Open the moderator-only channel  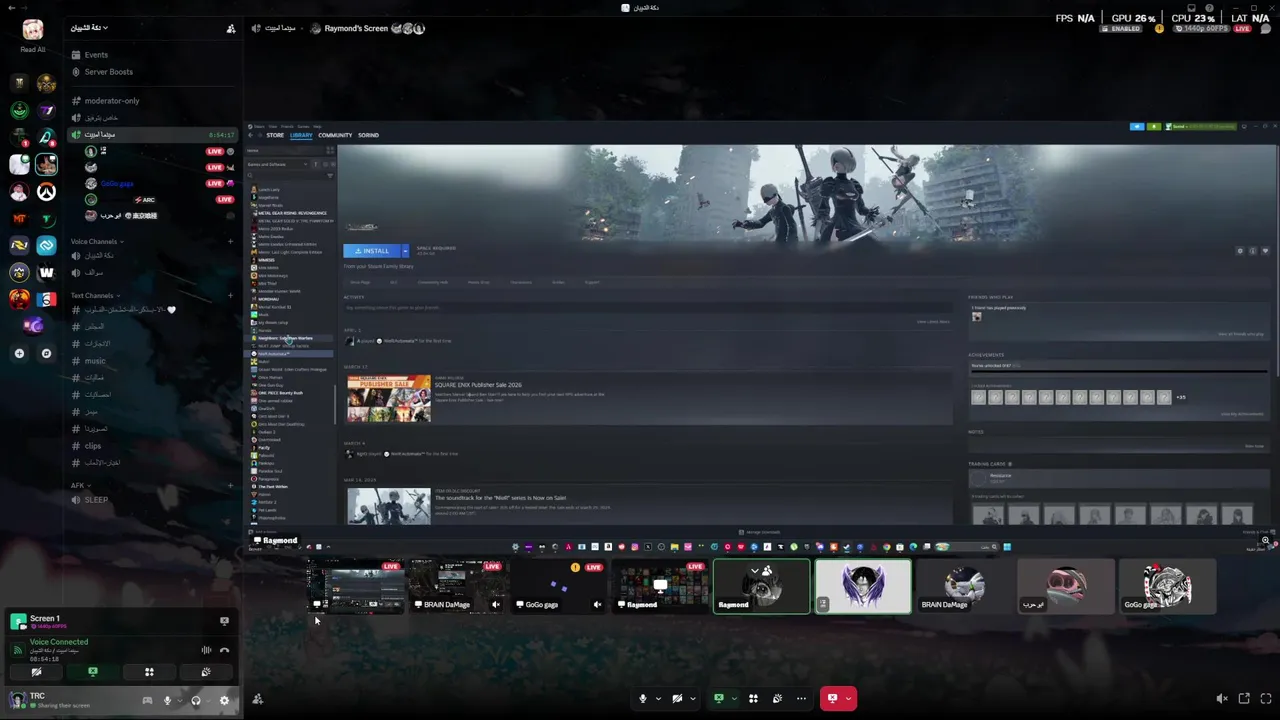pyautogui.click(x=111, y=101)
